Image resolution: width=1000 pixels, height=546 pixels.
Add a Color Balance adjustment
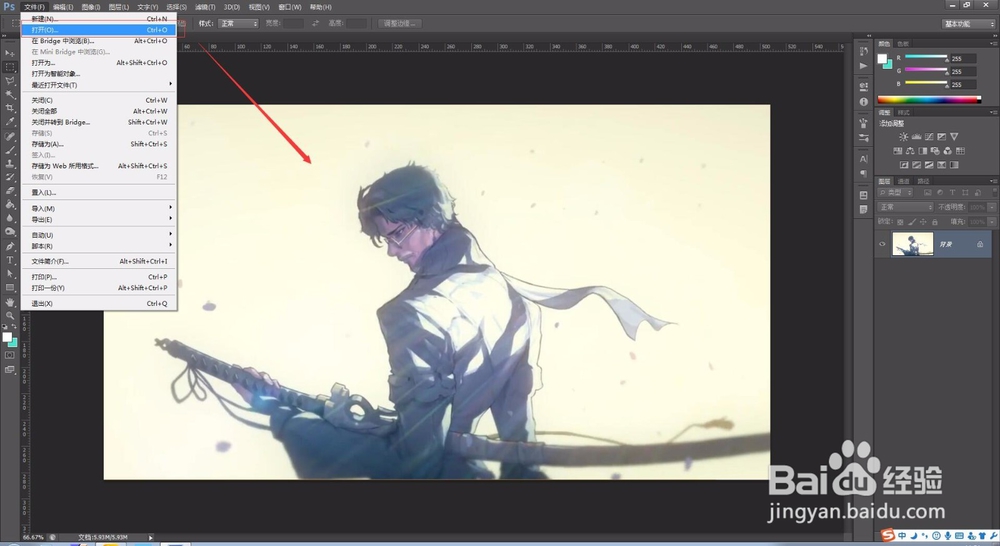[x=910, y=151]
